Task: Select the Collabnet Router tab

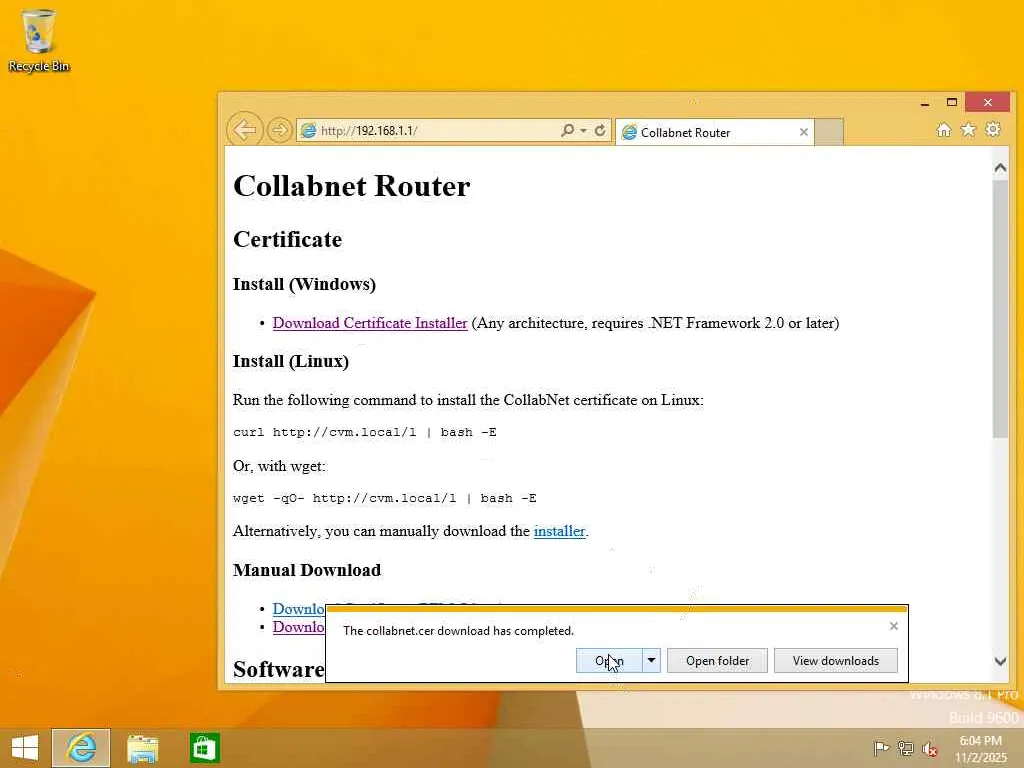Action: click(714, 133)
